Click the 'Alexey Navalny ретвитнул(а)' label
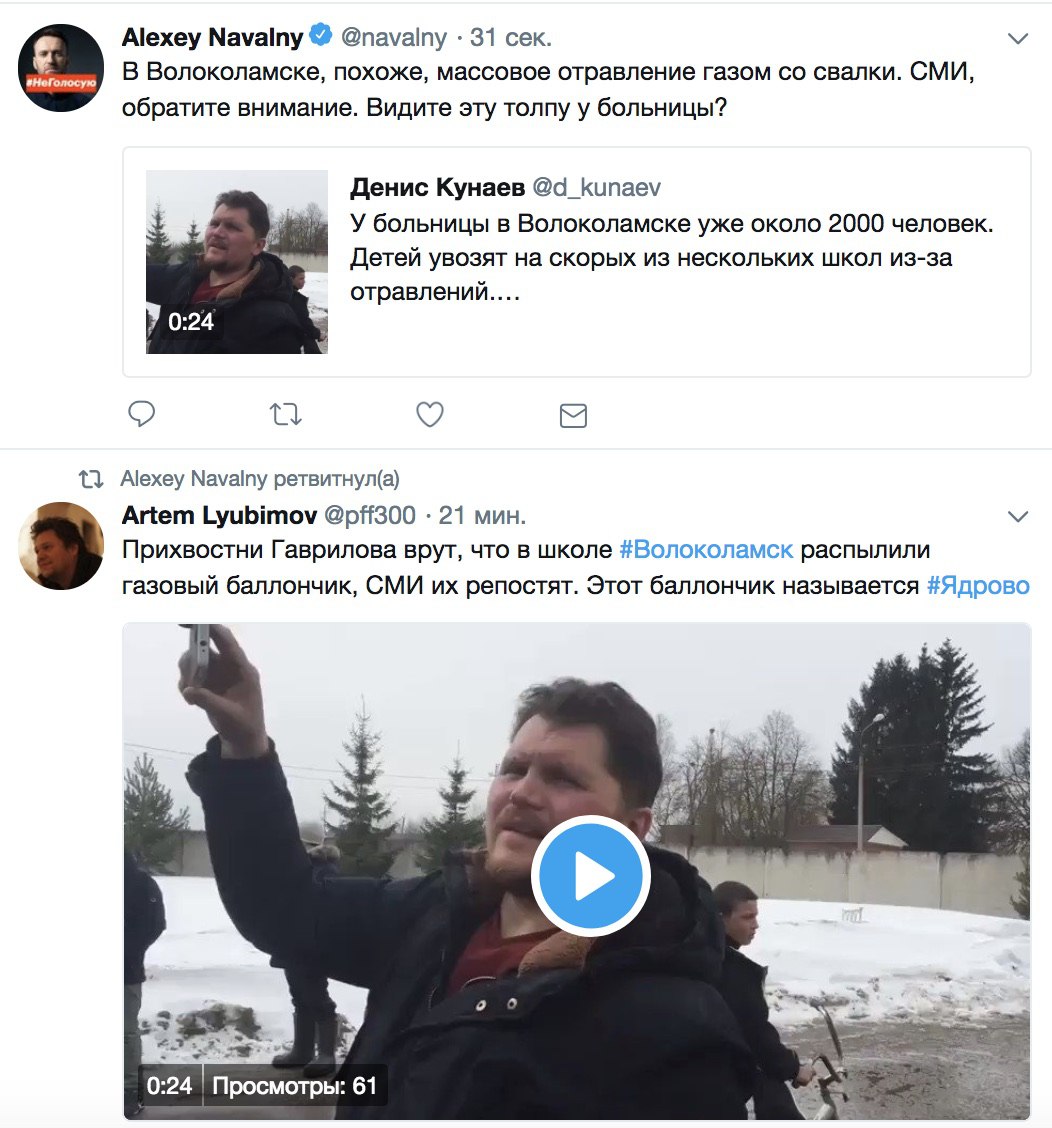This screenshot has width=1052, height=1128. click(x=260, y=478)
